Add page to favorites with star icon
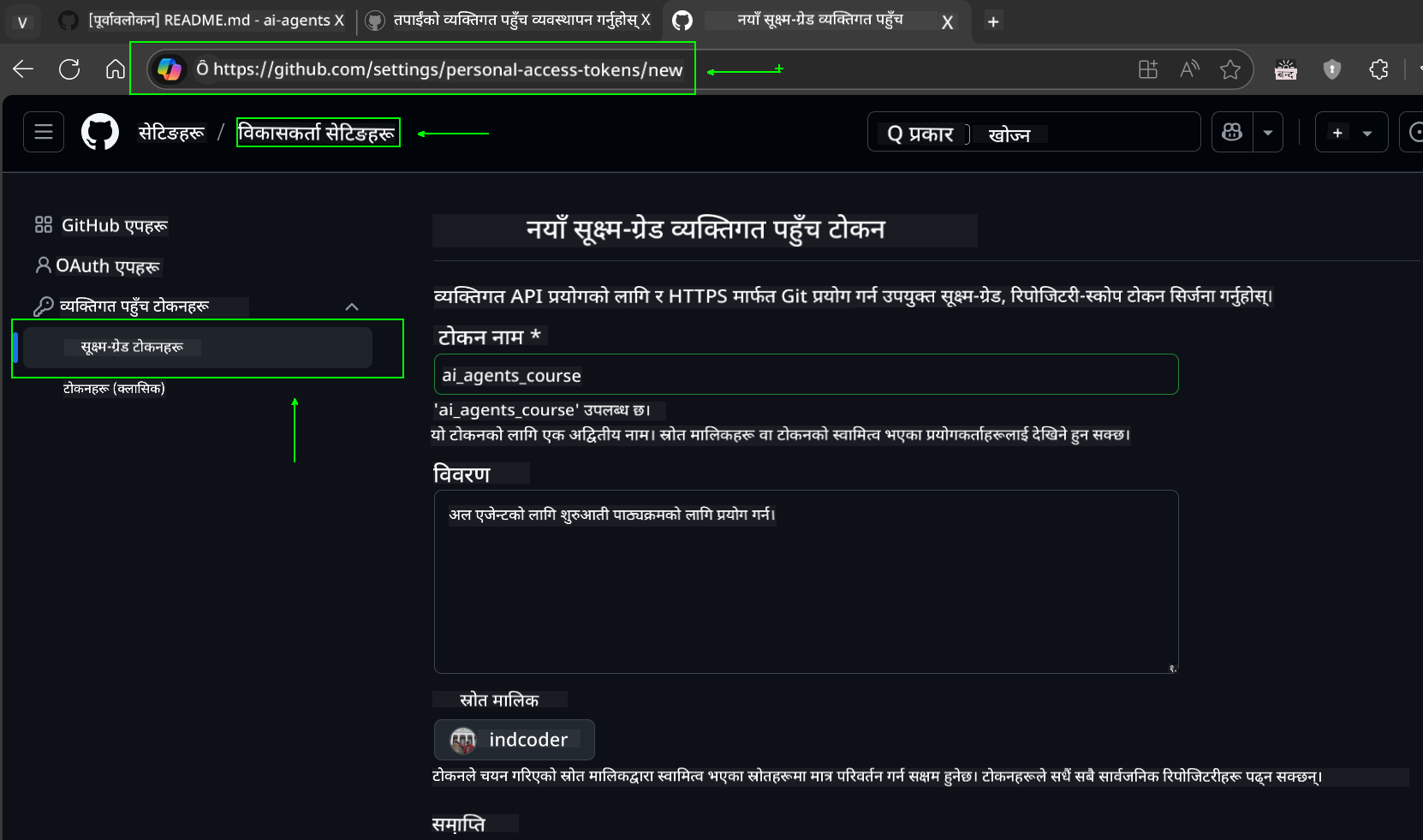 click(1230, 69)
